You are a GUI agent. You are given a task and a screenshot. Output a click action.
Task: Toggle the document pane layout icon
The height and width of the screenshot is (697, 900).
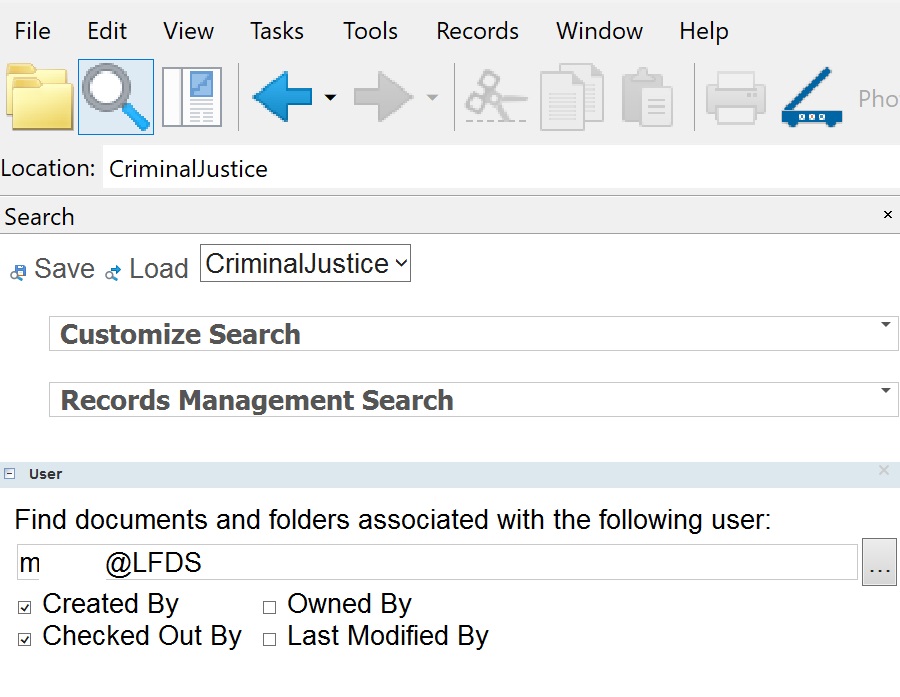192,97
